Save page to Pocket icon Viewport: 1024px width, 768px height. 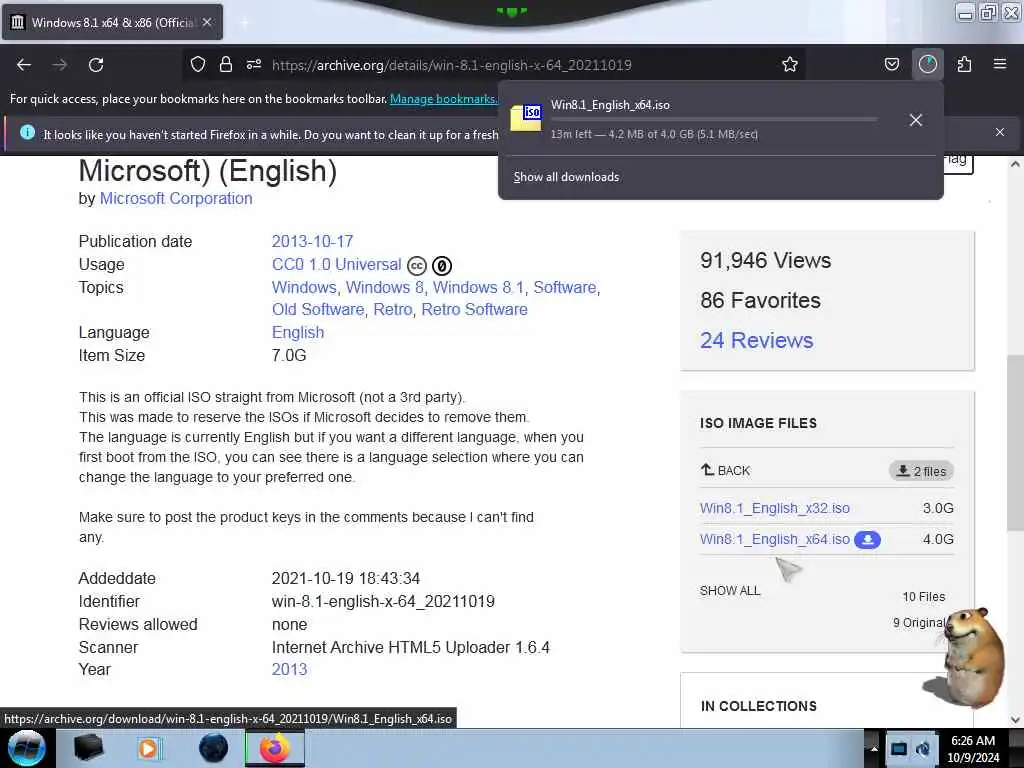coord(891,64)
